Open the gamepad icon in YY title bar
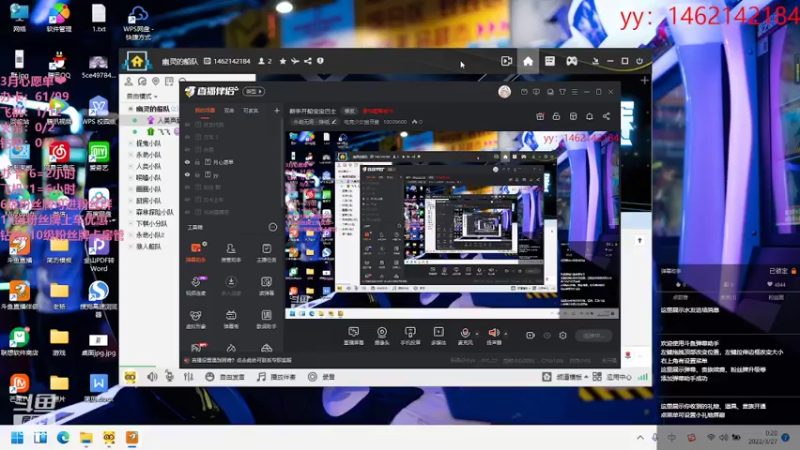 click(572, 61)
